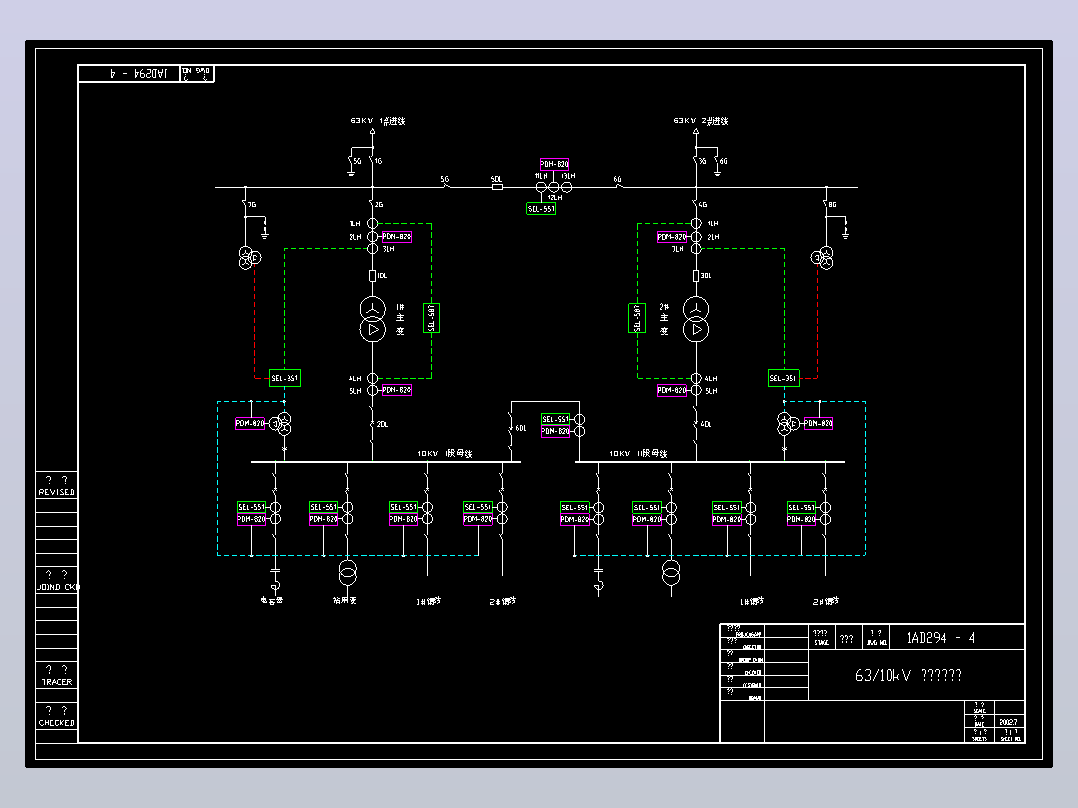1078x808 pixels.
Task: Click the SEL-551 box next to breaker 6DL
Action: (556, 419)
